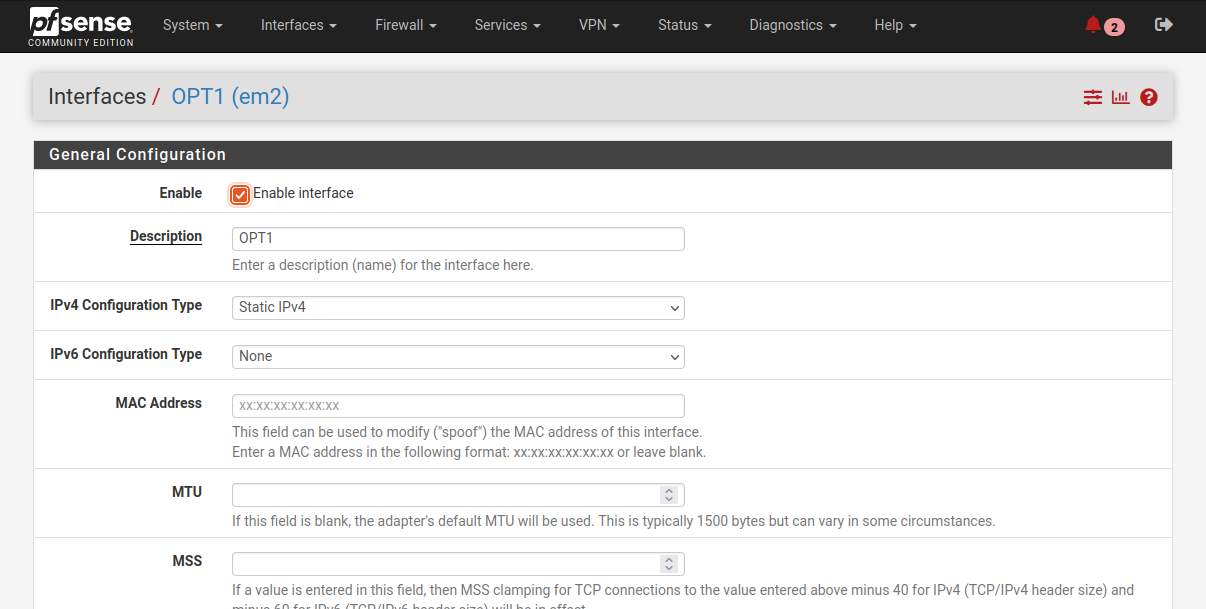1206x609 pixels.
Task: Open the red help question mark icon
Action: coord(1149,97)
